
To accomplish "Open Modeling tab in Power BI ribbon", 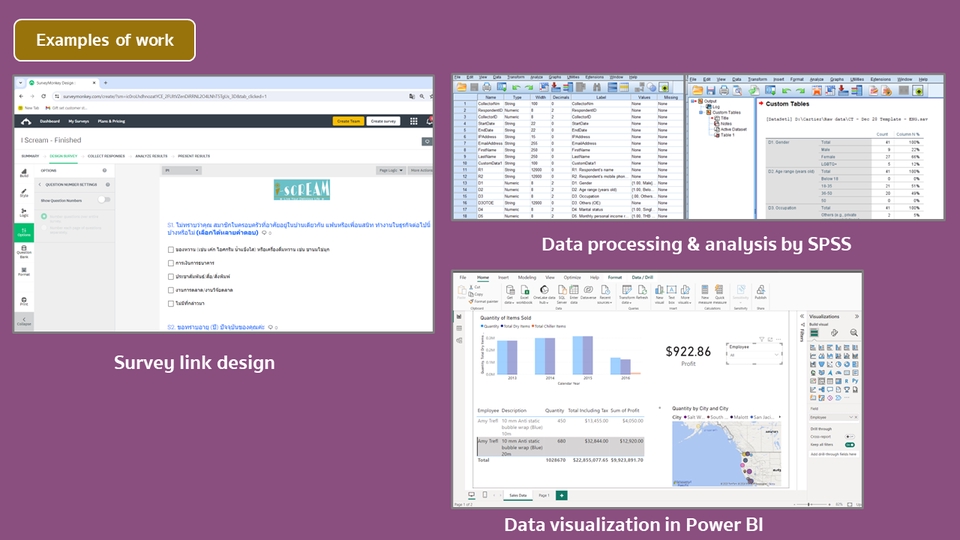I will point(527,277).
